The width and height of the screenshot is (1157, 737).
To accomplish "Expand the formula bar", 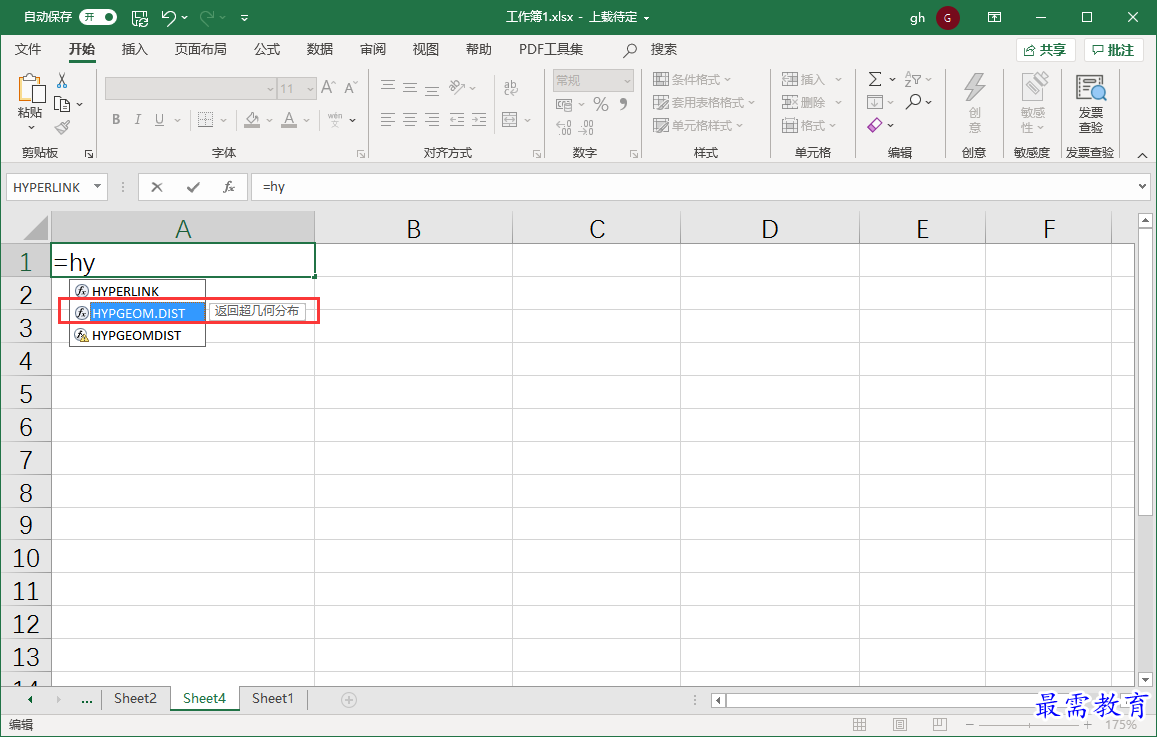I will pyautogui.click(x=1143, y=187).
